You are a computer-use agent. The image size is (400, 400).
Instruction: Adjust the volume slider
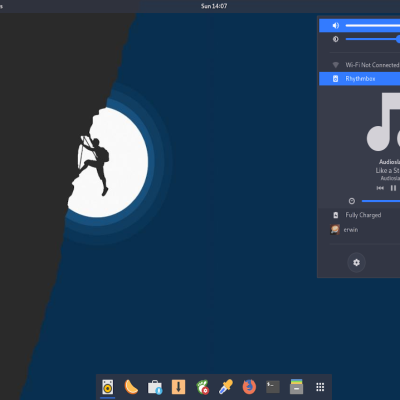coord(373,26)
